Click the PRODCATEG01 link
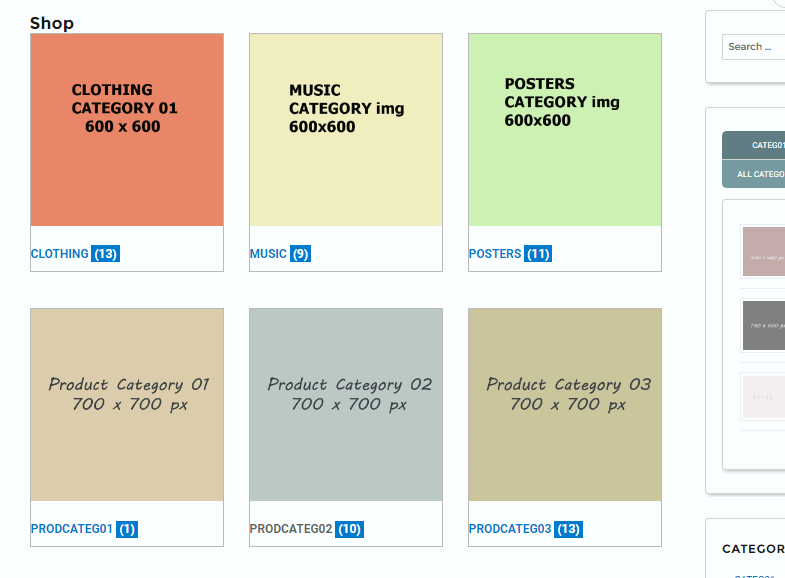The height and width of the screenshot is (578, 785). coord(72,529)
